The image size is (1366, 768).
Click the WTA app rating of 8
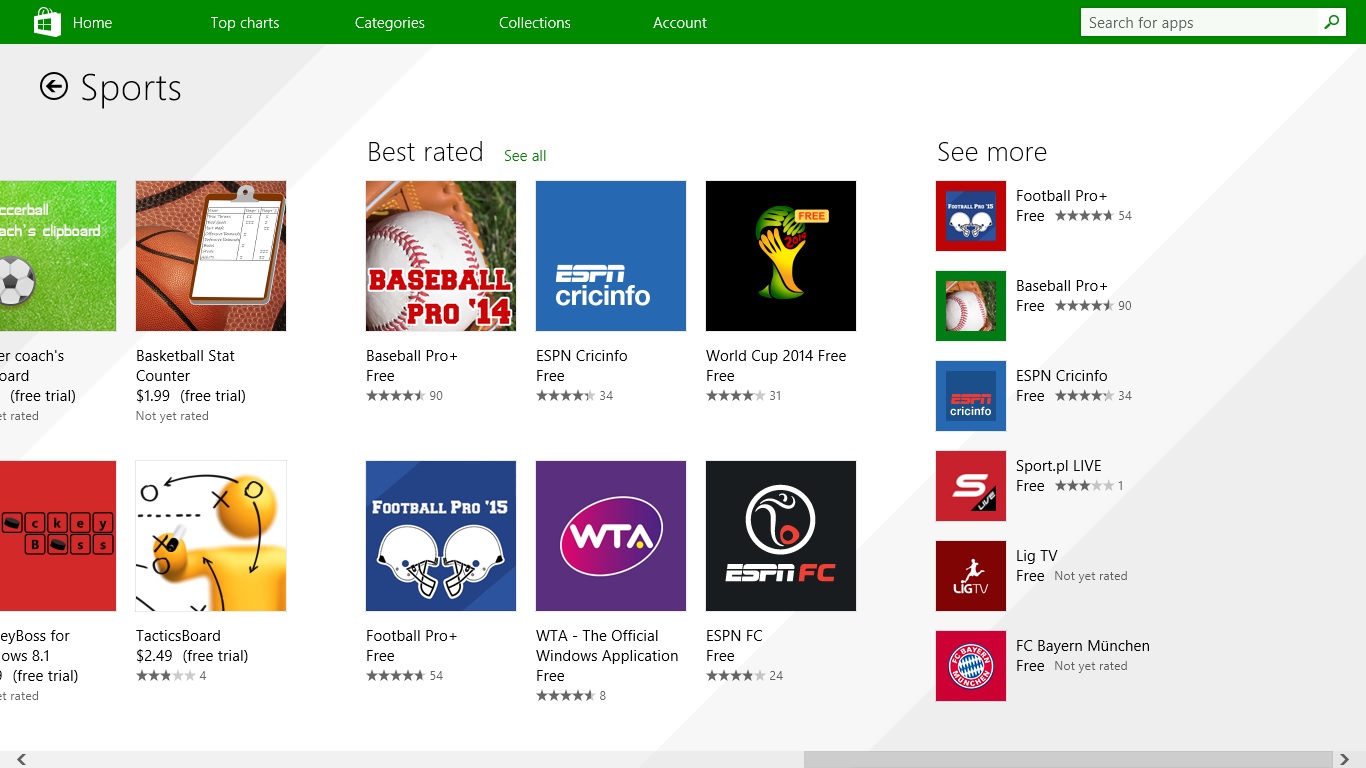click(571, 696)
